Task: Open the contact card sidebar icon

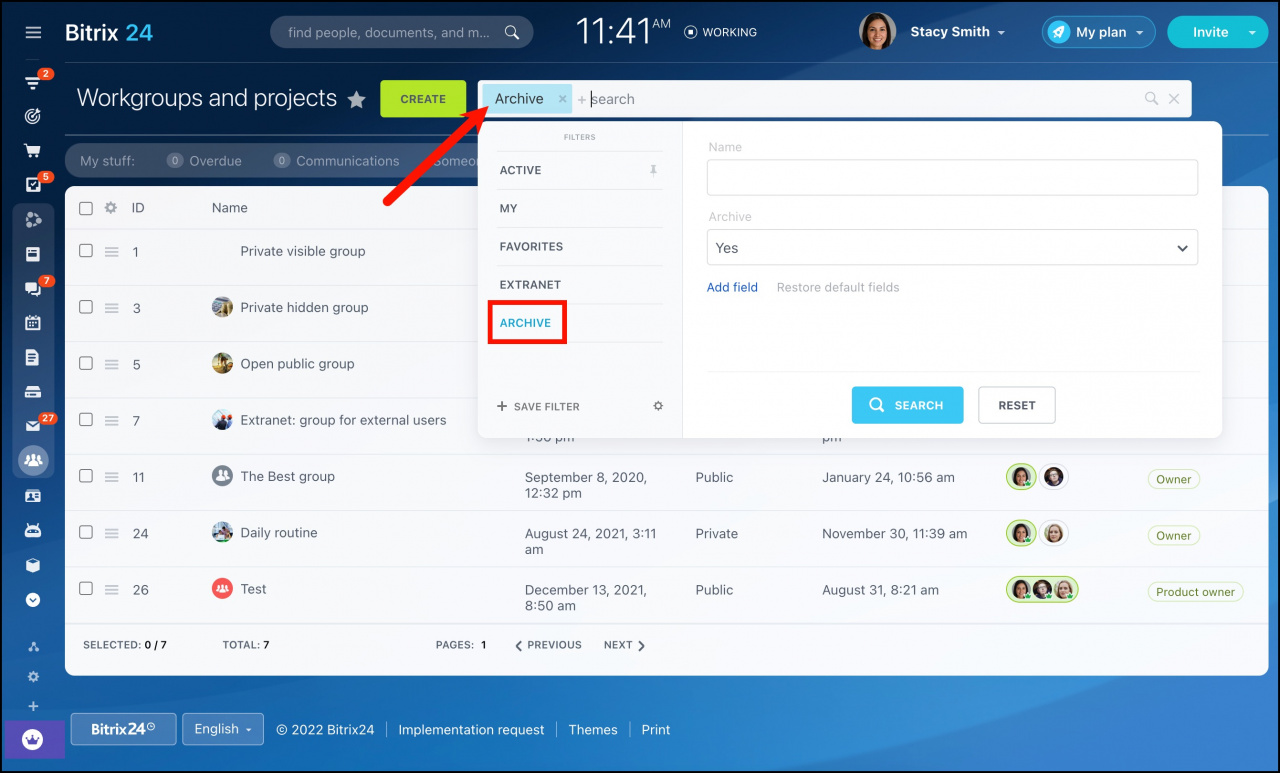Action: tap(33, 496)
